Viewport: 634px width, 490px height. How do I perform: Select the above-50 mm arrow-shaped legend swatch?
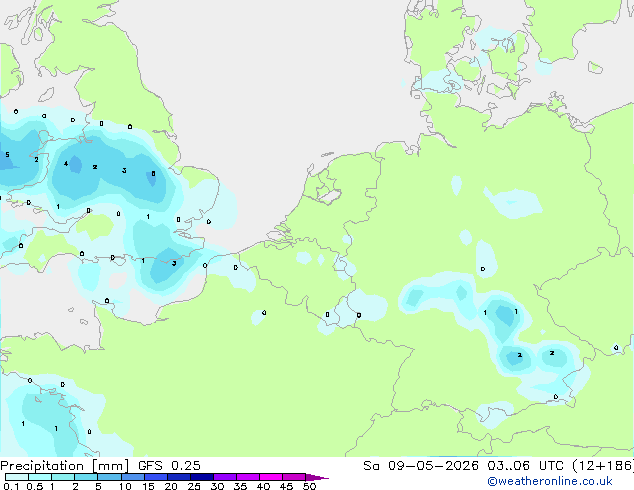coord(317,477)
